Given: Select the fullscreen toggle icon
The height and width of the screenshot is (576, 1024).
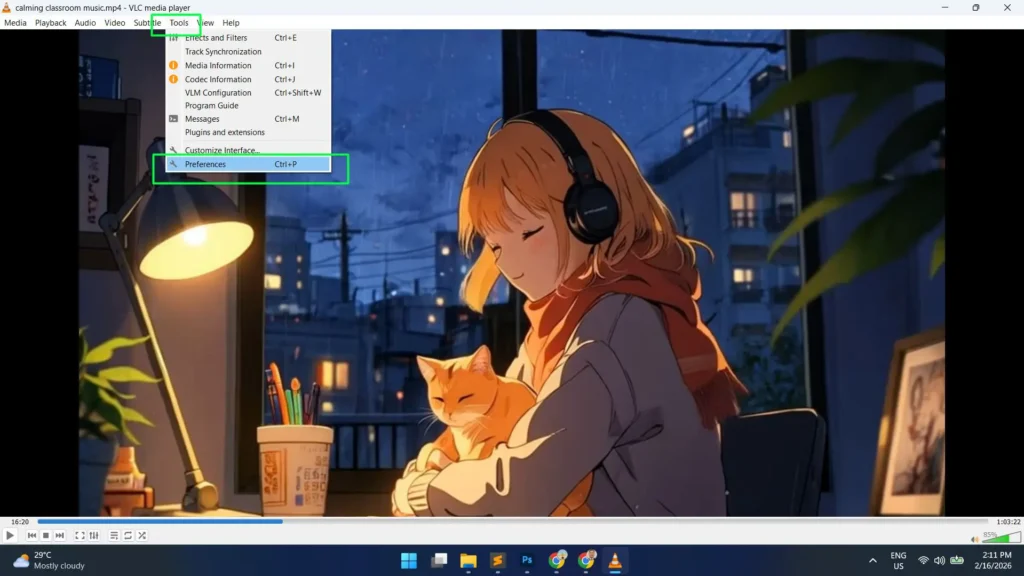Looking at the screenshot, I should pos(79,535).
